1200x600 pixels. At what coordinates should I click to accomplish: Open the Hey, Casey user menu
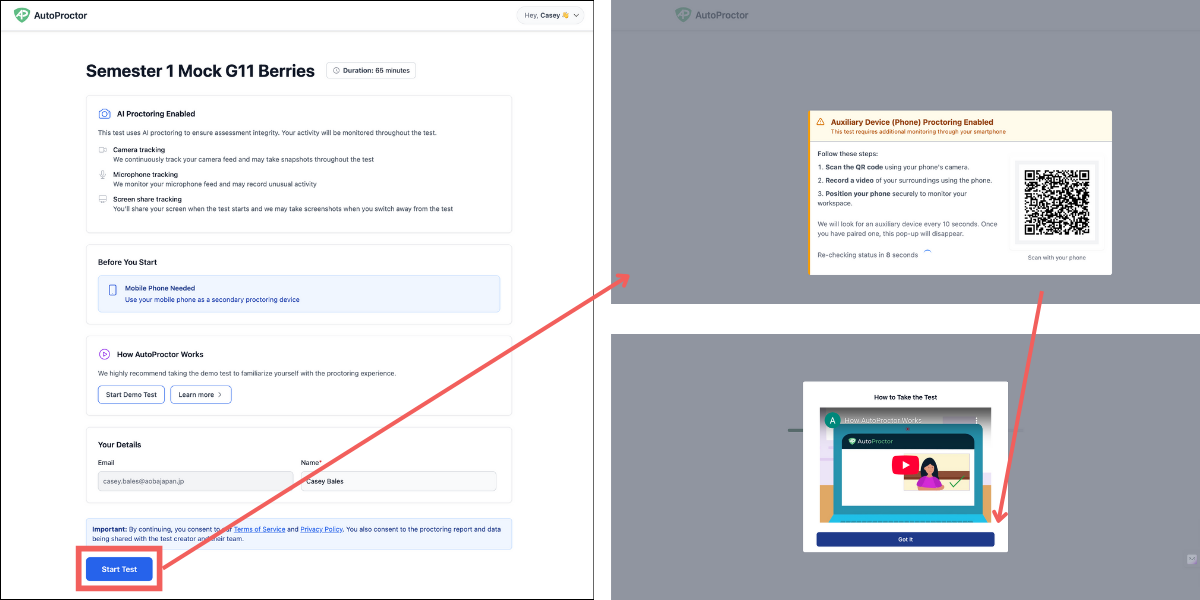(x=549, y=16)
